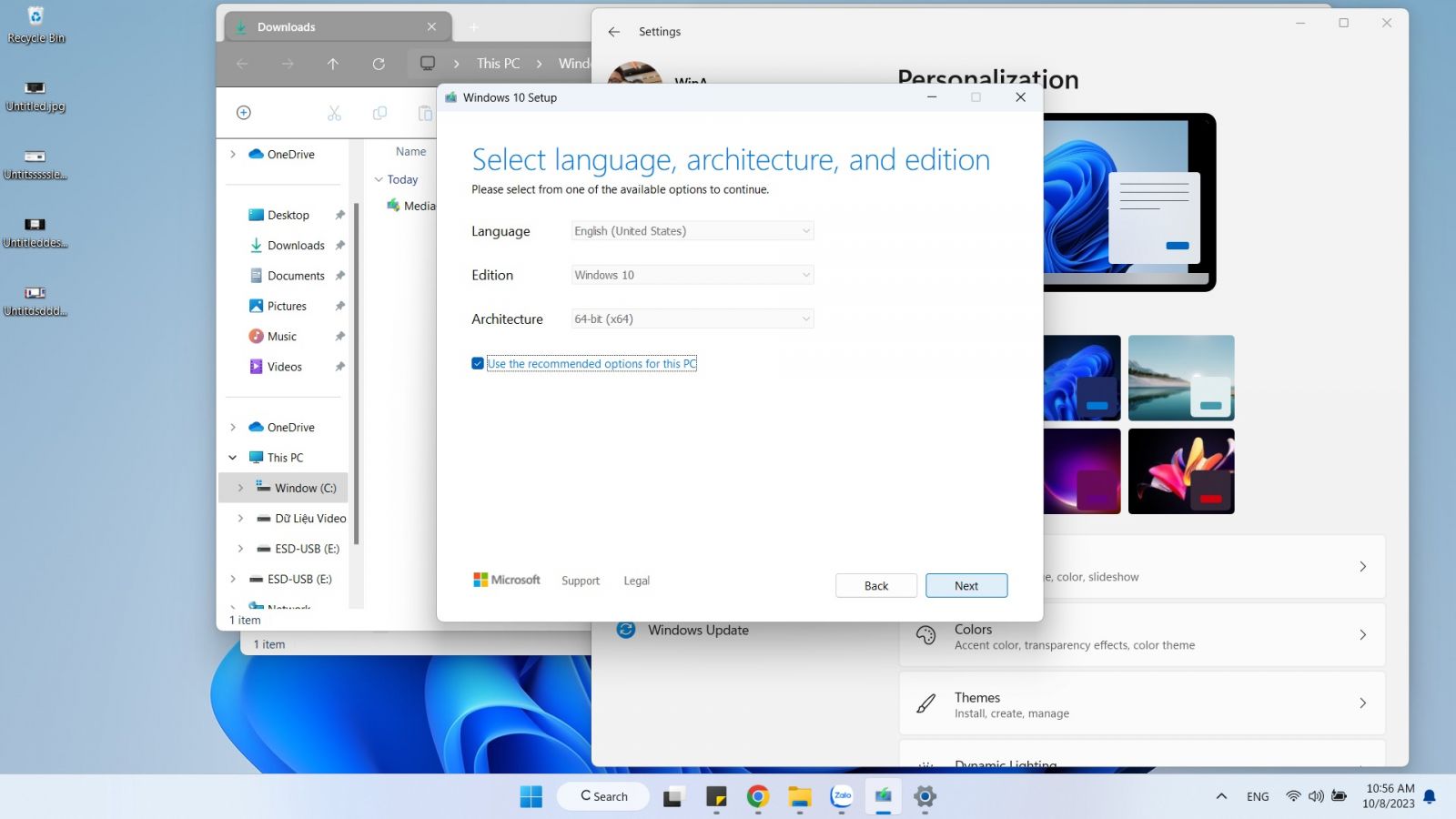1456x819 pixels.
Task: Expand the top OneDrive tree node
Action: 233,155
